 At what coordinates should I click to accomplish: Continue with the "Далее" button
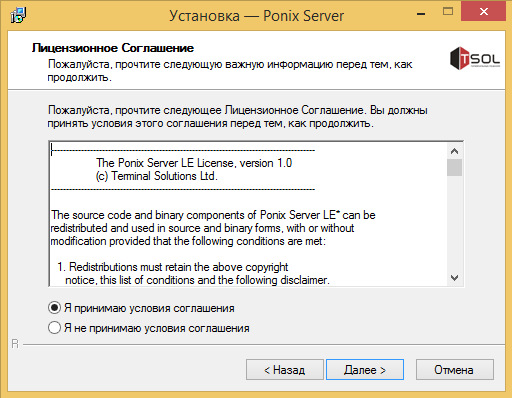pyautogui.click(x=365, y=369)
